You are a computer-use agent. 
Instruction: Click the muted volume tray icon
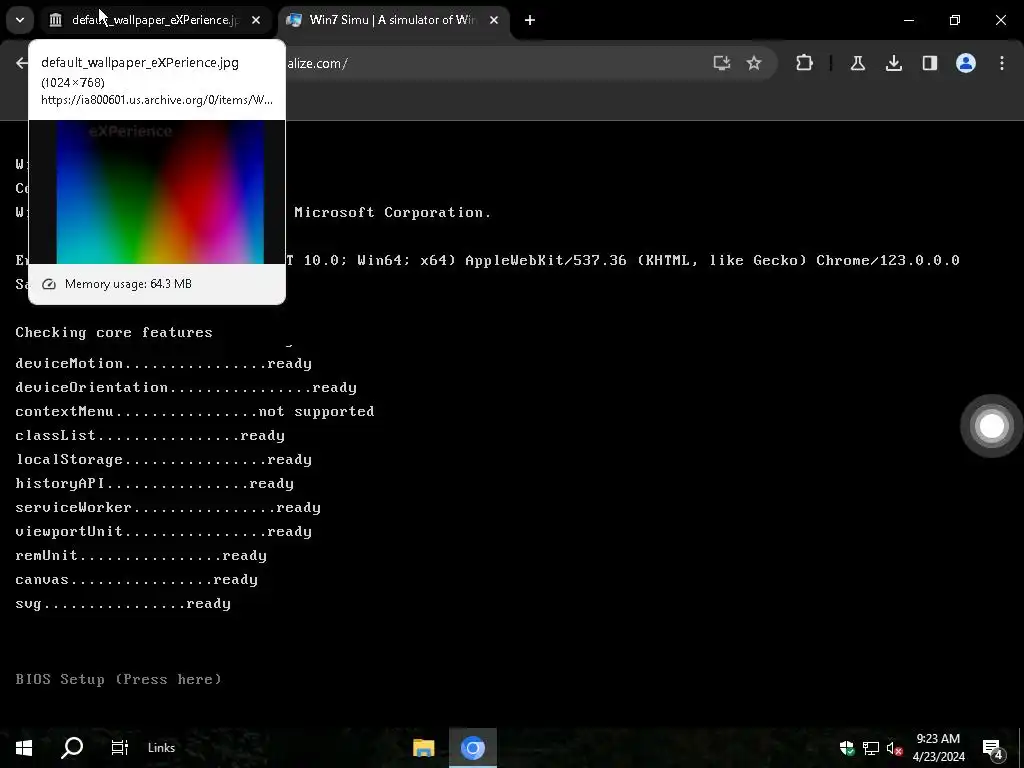coord(894,748)
